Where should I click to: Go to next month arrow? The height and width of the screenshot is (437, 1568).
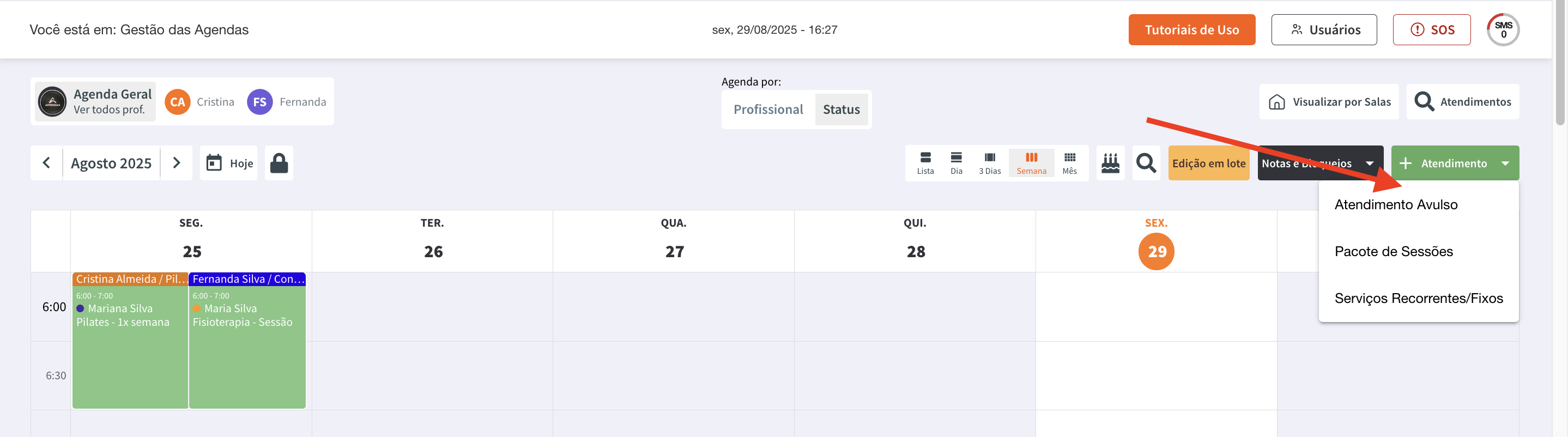pyautogui.click(x=177, y=163)
